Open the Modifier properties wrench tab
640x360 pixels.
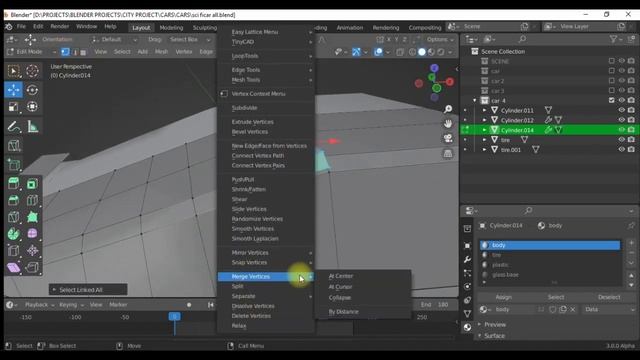tap(467, 259)
